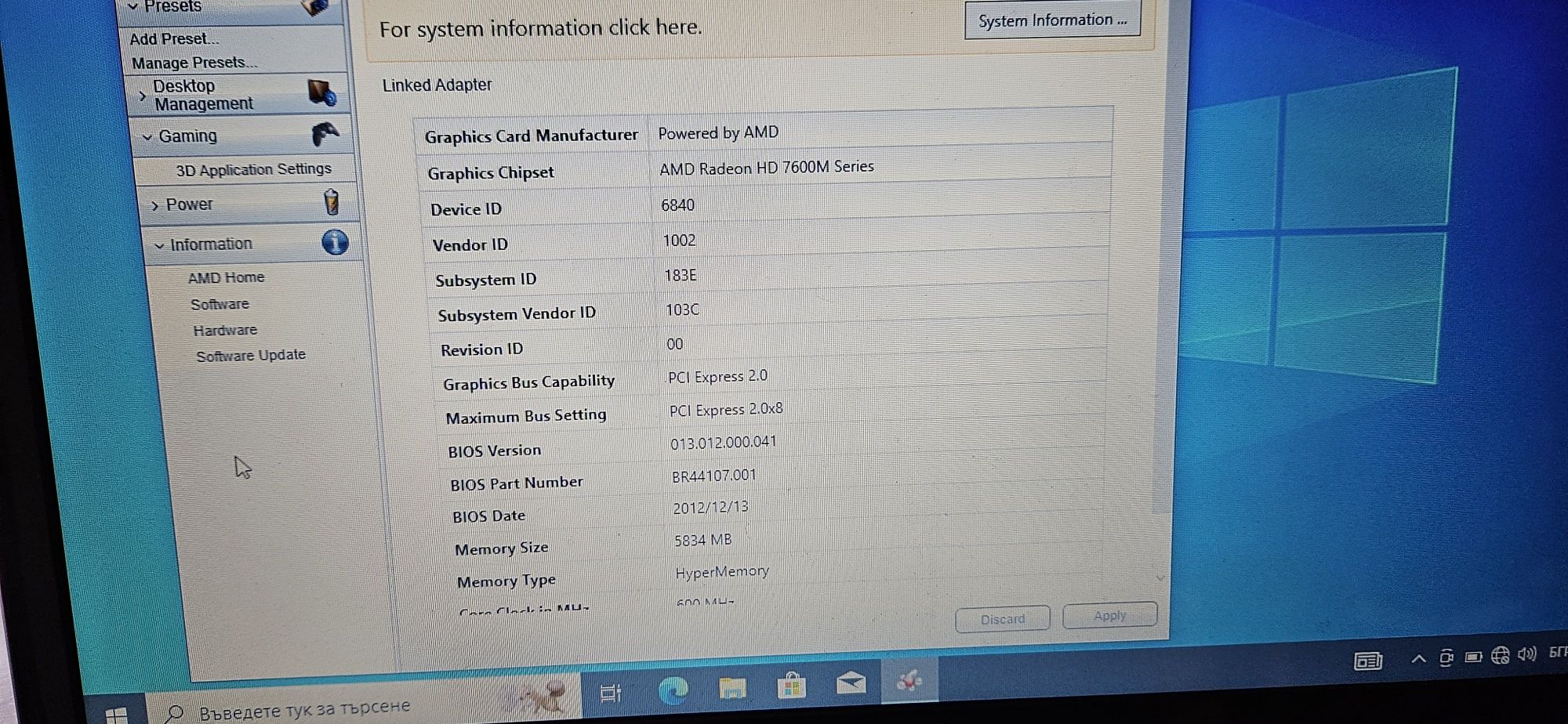The image size is (1568, 724).
Task: Click the System Information button
Action: pos(1052,20)
